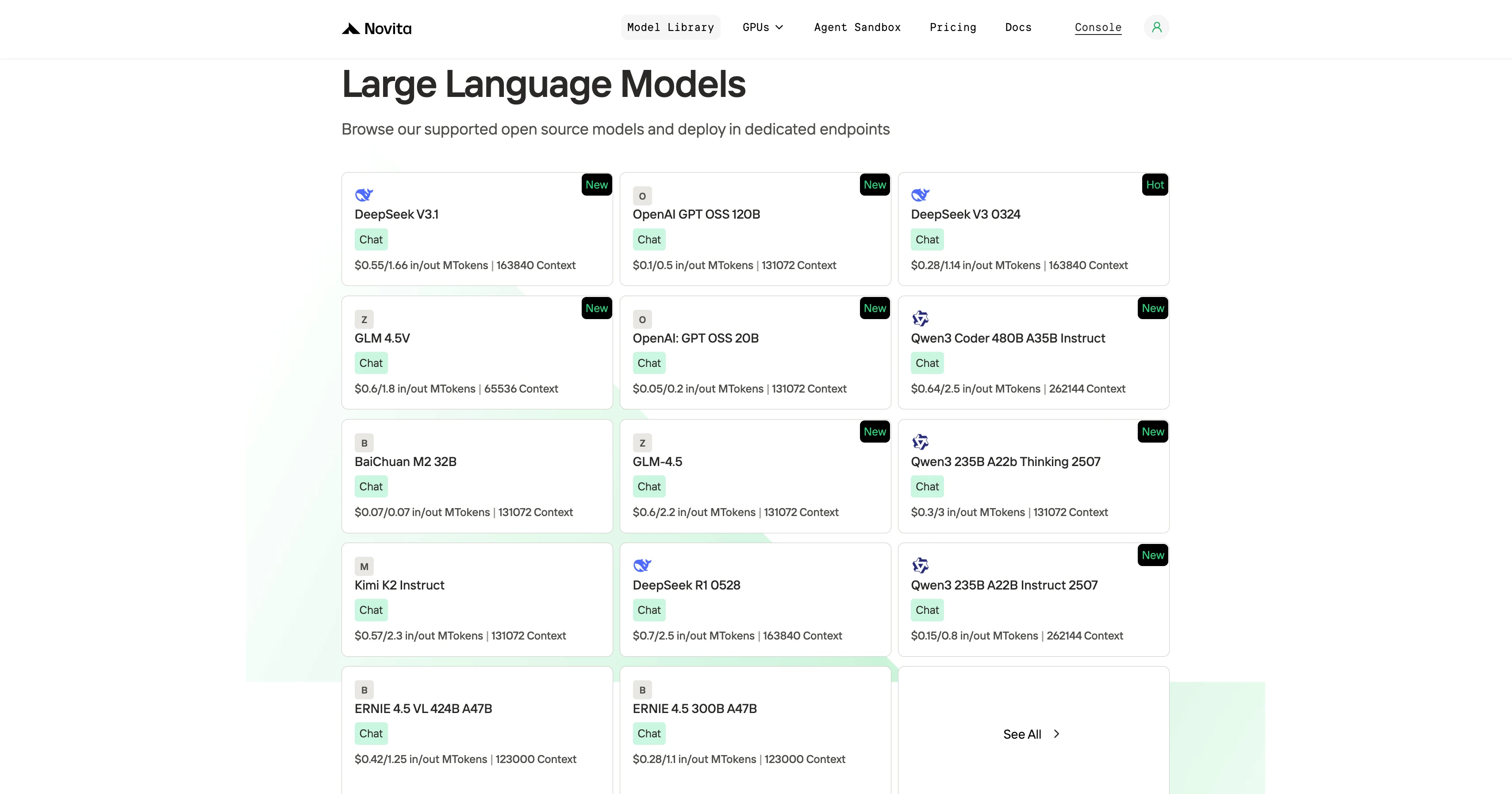Viewport: 1512px width, 794px height.
Task: Open the DeepSeek V3.1 model title
Action: [396, 214]
